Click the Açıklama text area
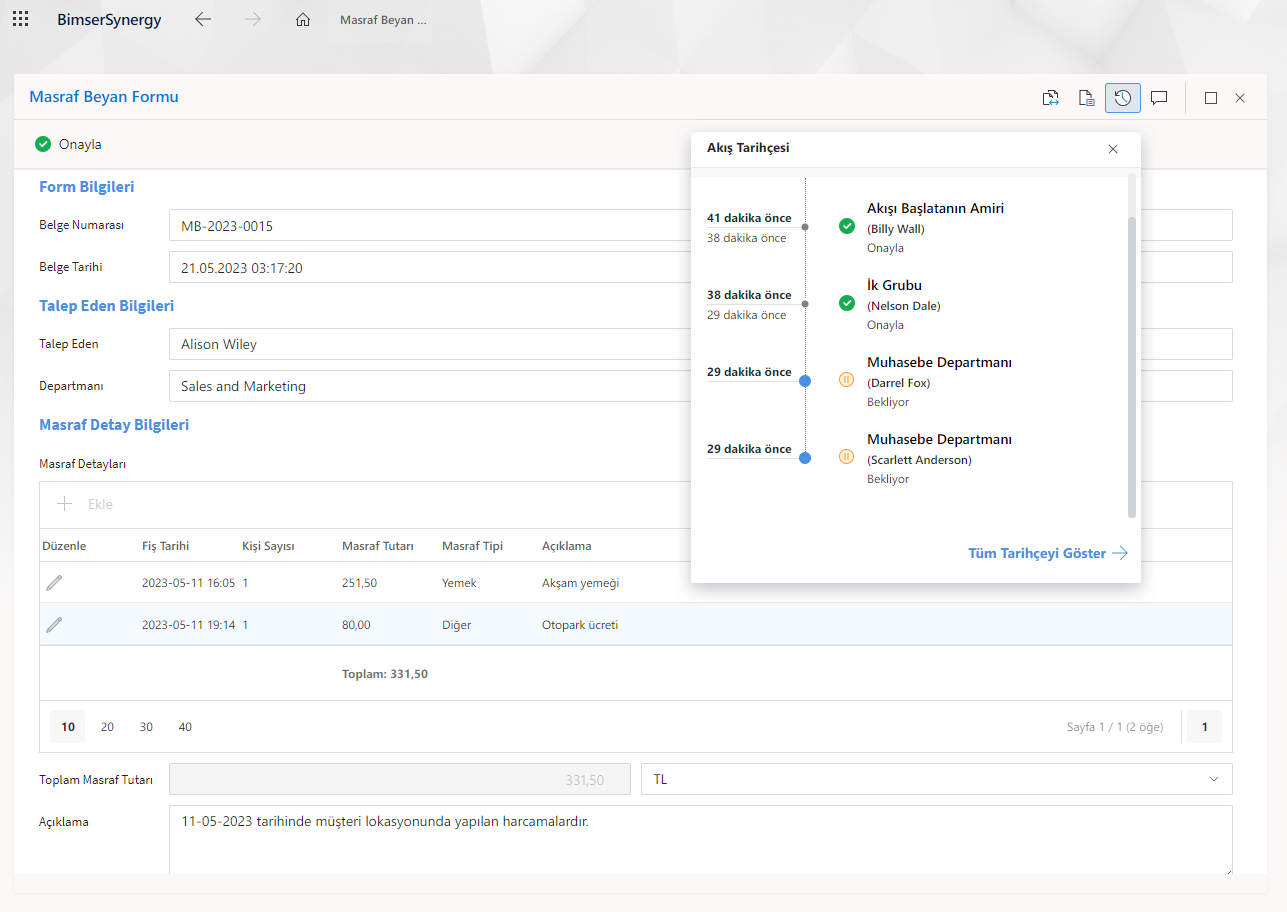 click(701, 841)
